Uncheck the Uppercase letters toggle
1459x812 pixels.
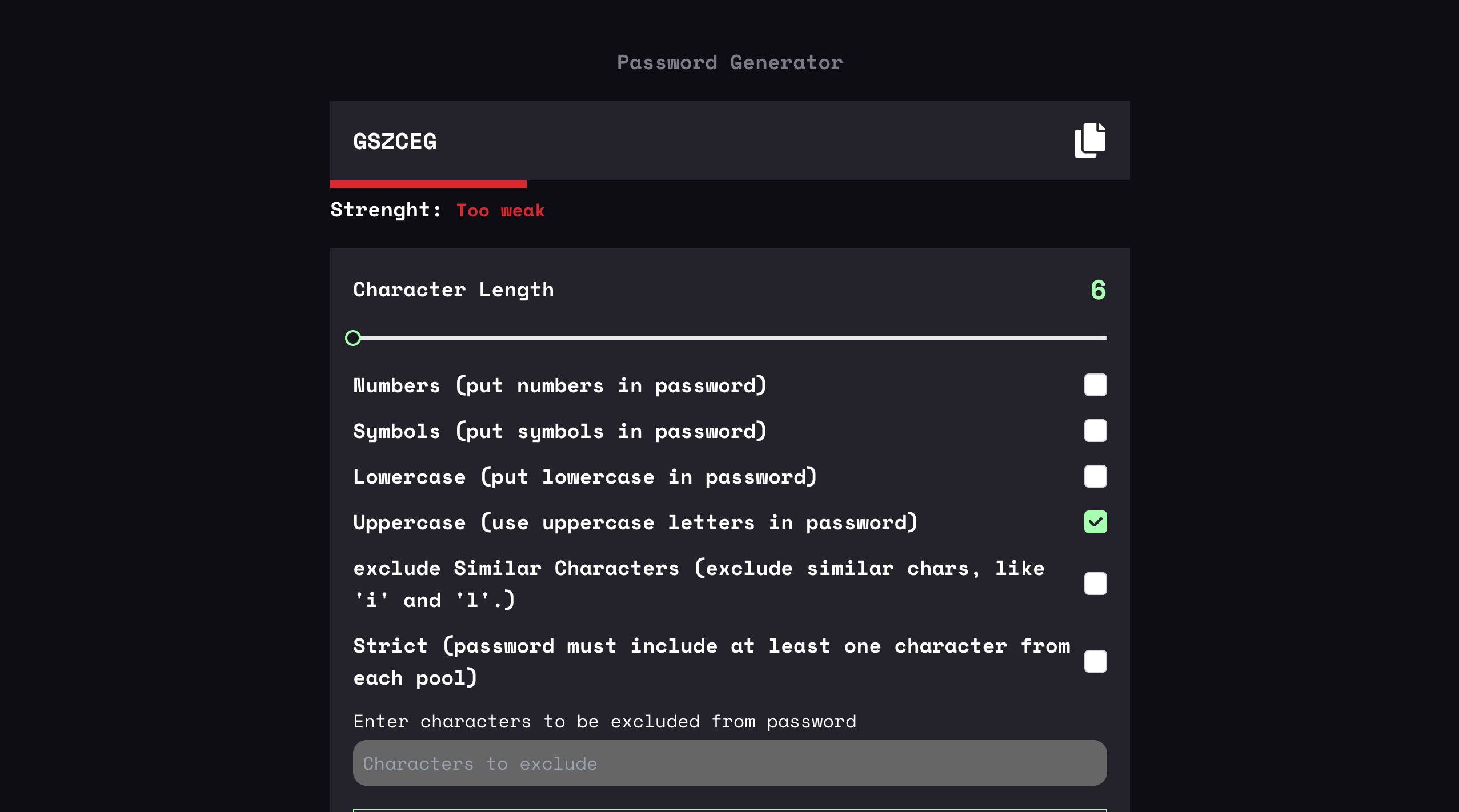(x=1095, y=521)
